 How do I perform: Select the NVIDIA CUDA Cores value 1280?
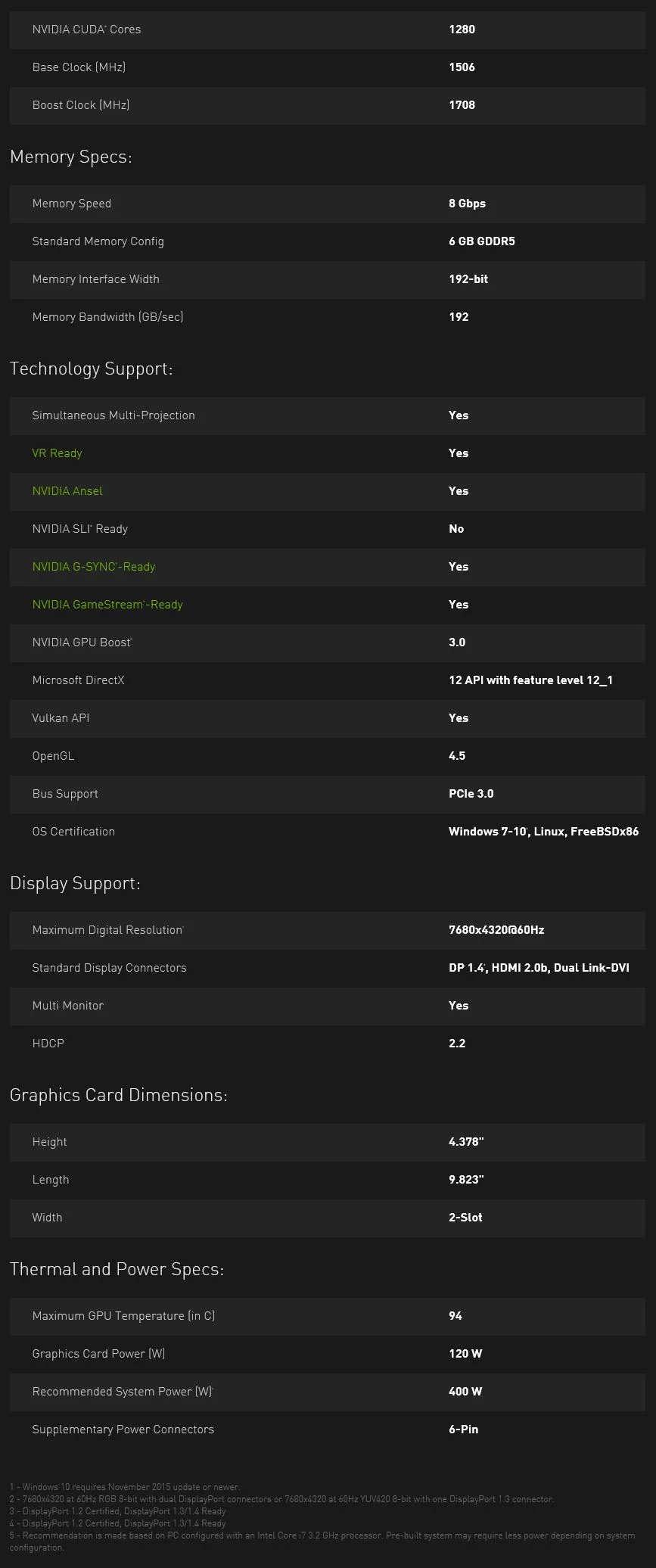(462, 30)
